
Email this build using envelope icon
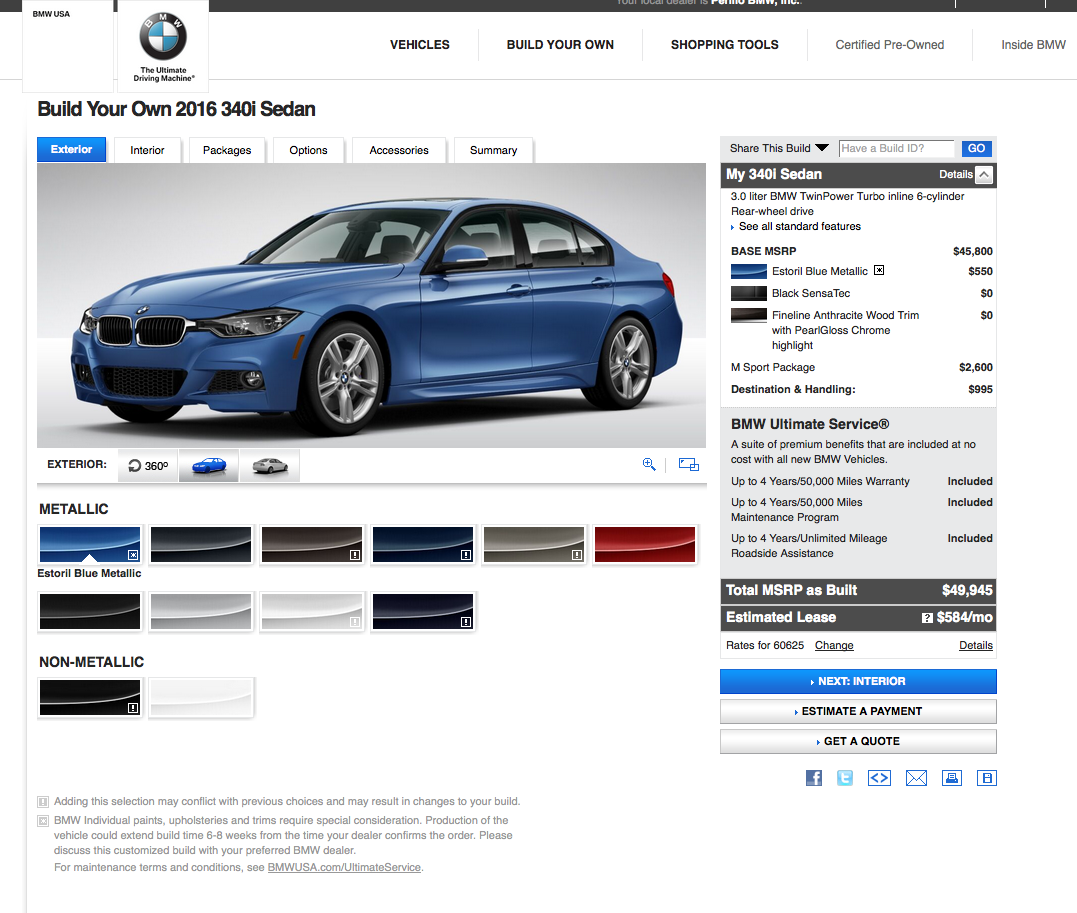point(916,778)
